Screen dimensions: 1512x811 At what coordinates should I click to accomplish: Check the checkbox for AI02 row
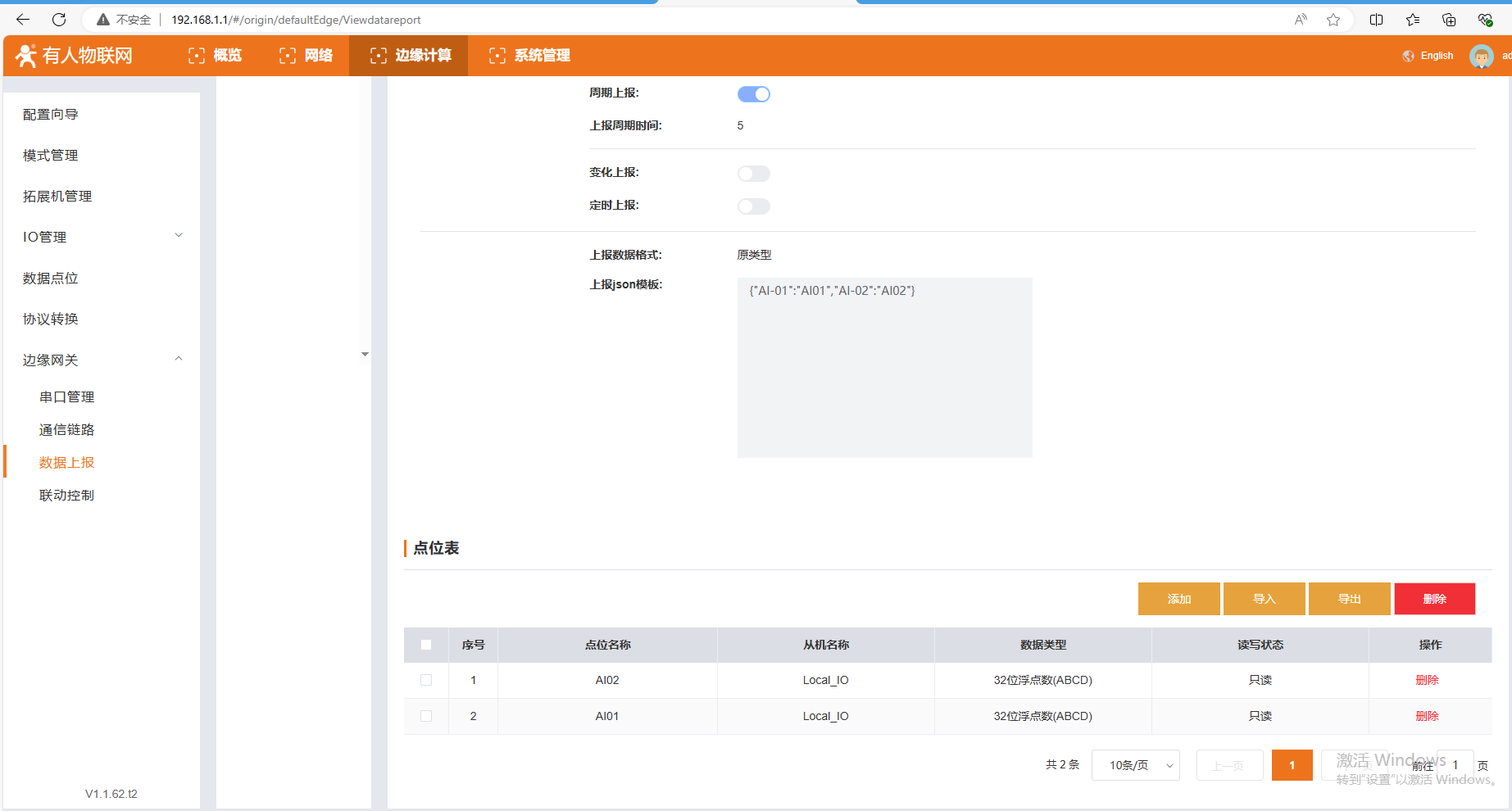426,680
